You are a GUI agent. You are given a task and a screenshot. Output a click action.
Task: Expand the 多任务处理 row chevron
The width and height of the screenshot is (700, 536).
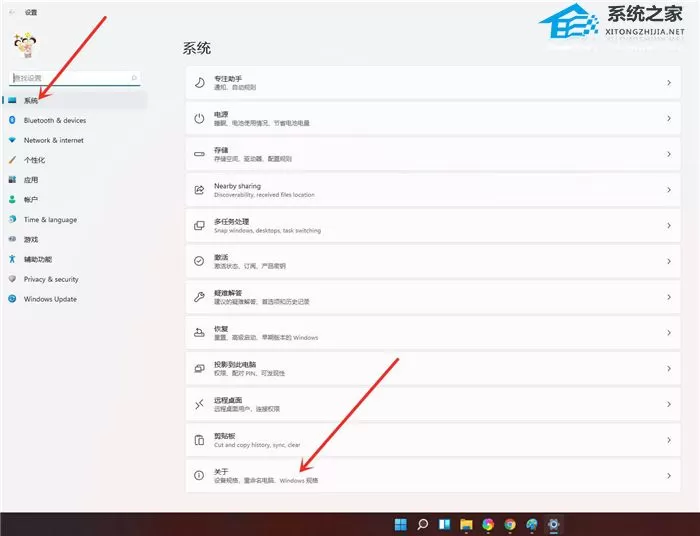coord(669,225)
